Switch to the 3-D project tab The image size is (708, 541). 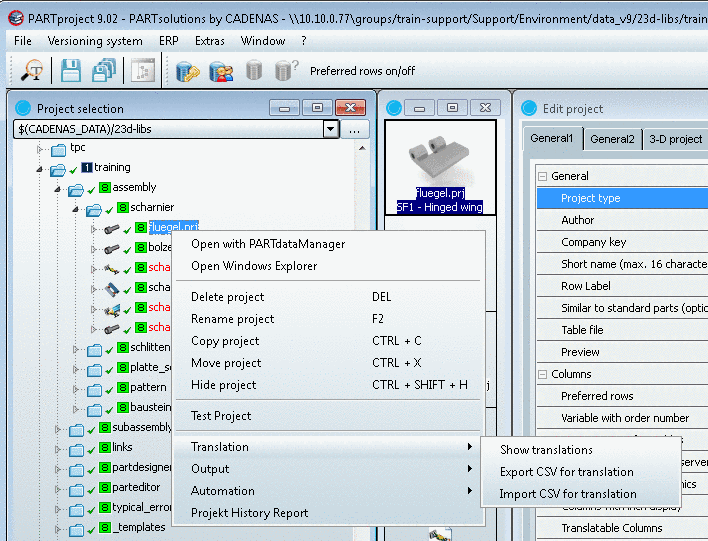click(675, 139)
